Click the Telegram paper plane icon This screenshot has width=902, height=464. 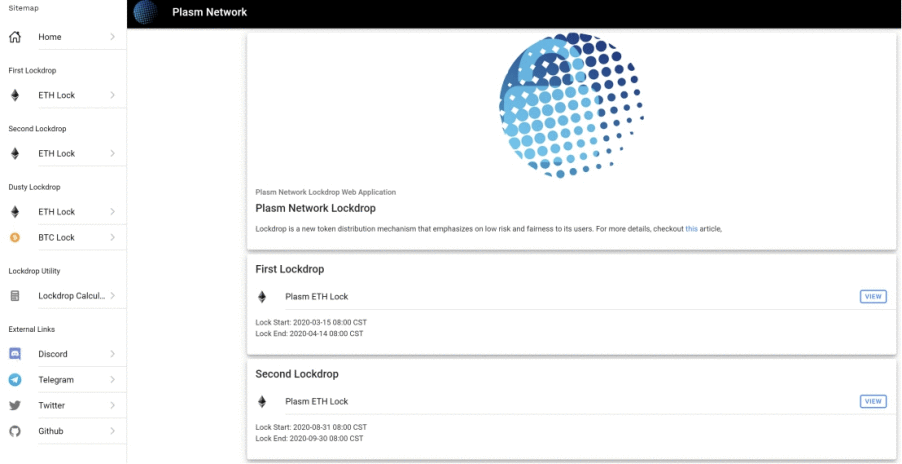(x=15, y=380)
